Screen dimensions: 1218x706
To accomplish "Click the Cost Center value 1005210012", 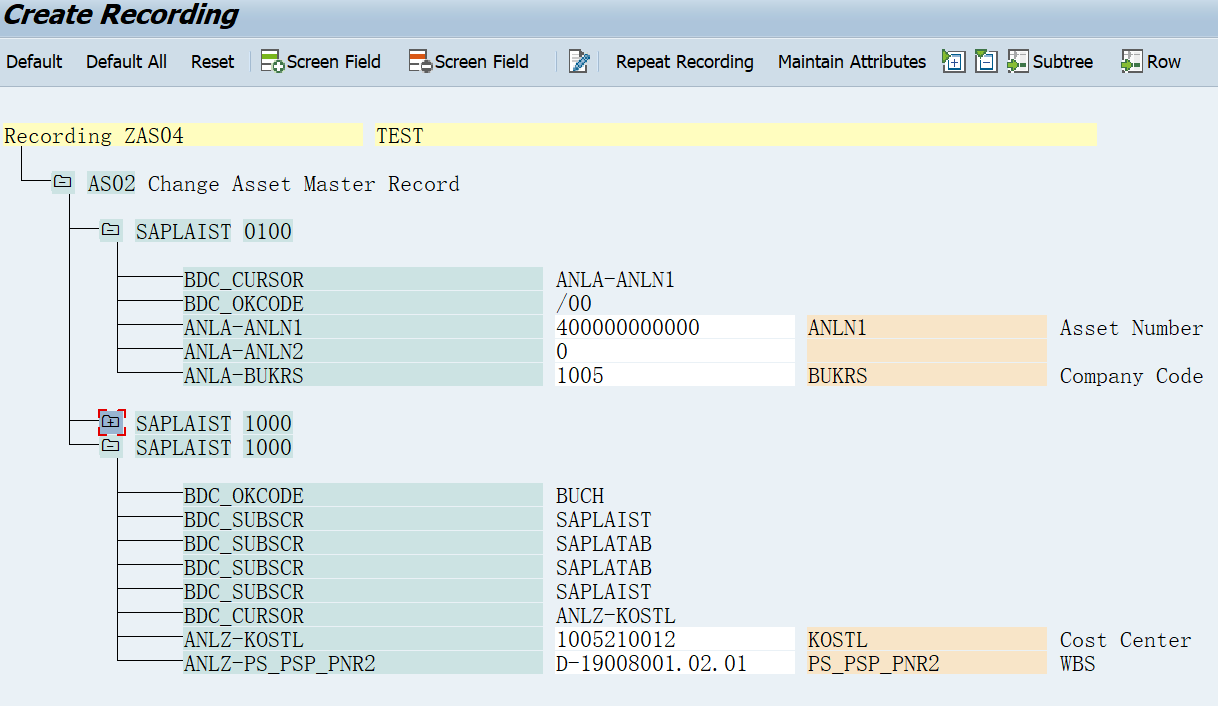I will point(675,639).
